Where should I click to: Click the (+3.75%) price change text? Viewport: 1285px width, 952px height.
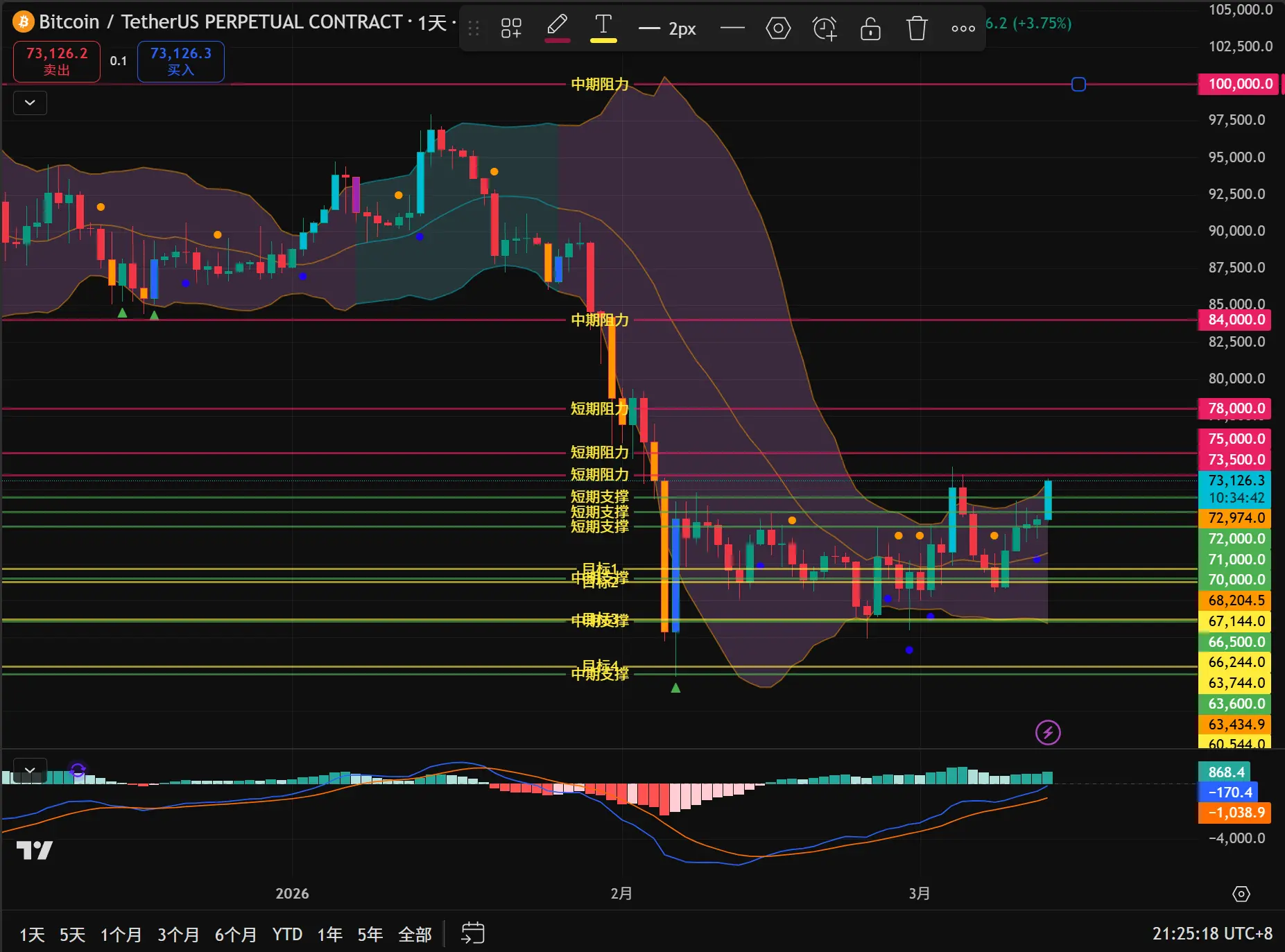point(1042,23)
